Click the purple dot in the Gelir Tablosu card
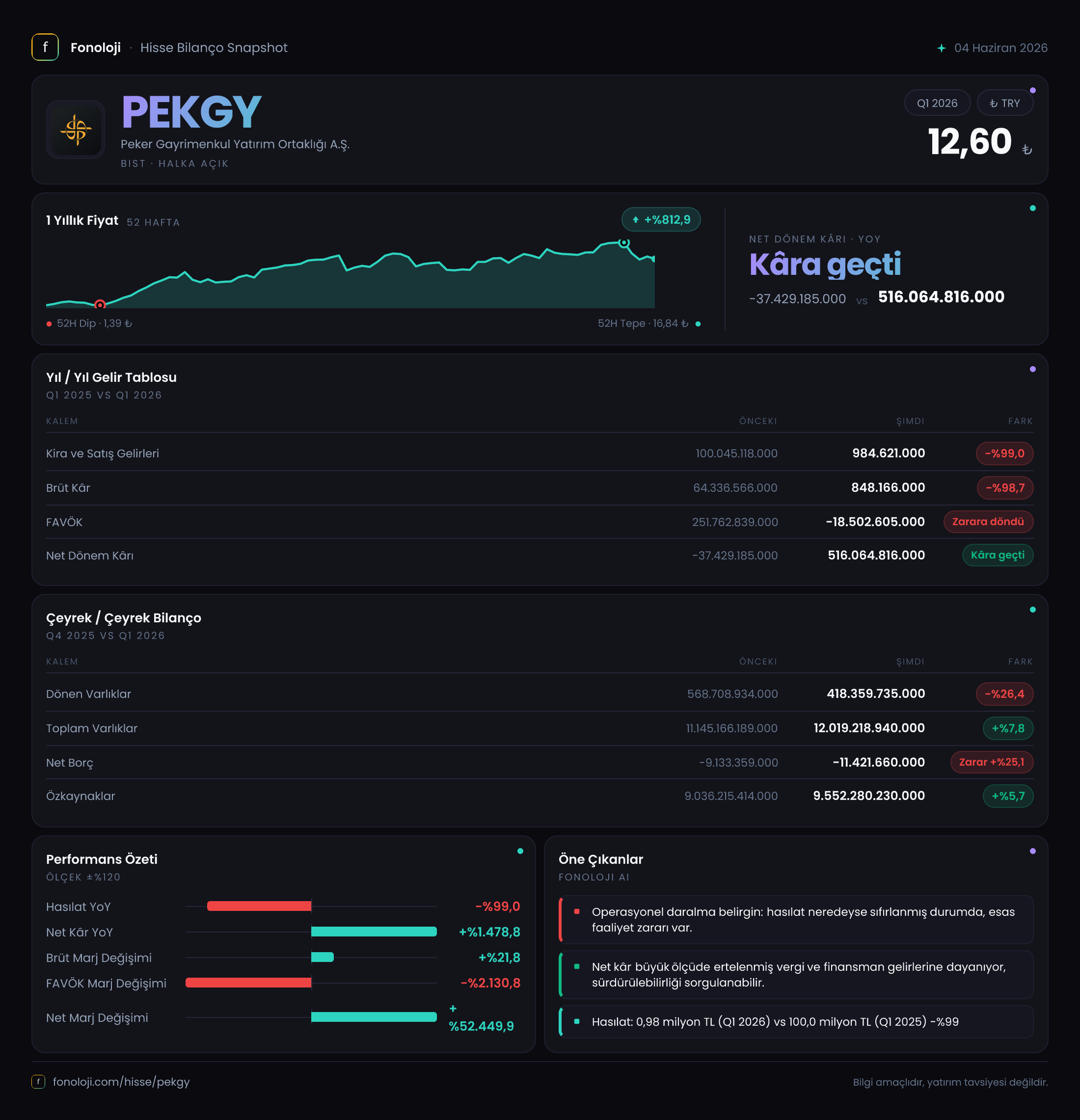Screen dimensions: 1080x1120 (1032, 369)
